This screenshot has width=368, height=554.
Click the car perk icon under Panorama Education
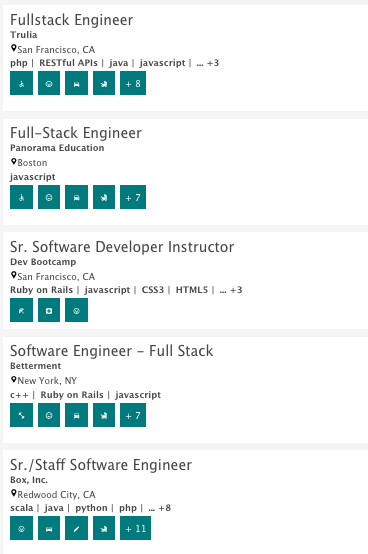point(76,197)
